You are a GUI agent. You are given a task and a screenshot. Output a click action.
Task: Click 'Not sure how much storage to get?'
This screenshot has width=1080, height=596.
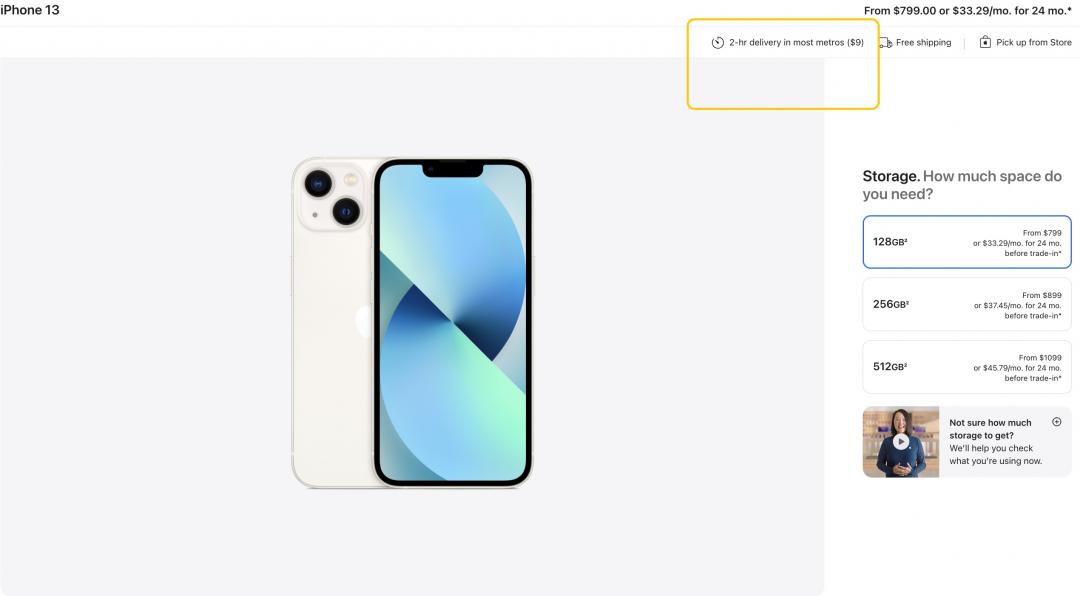click(x=990, y=429)
